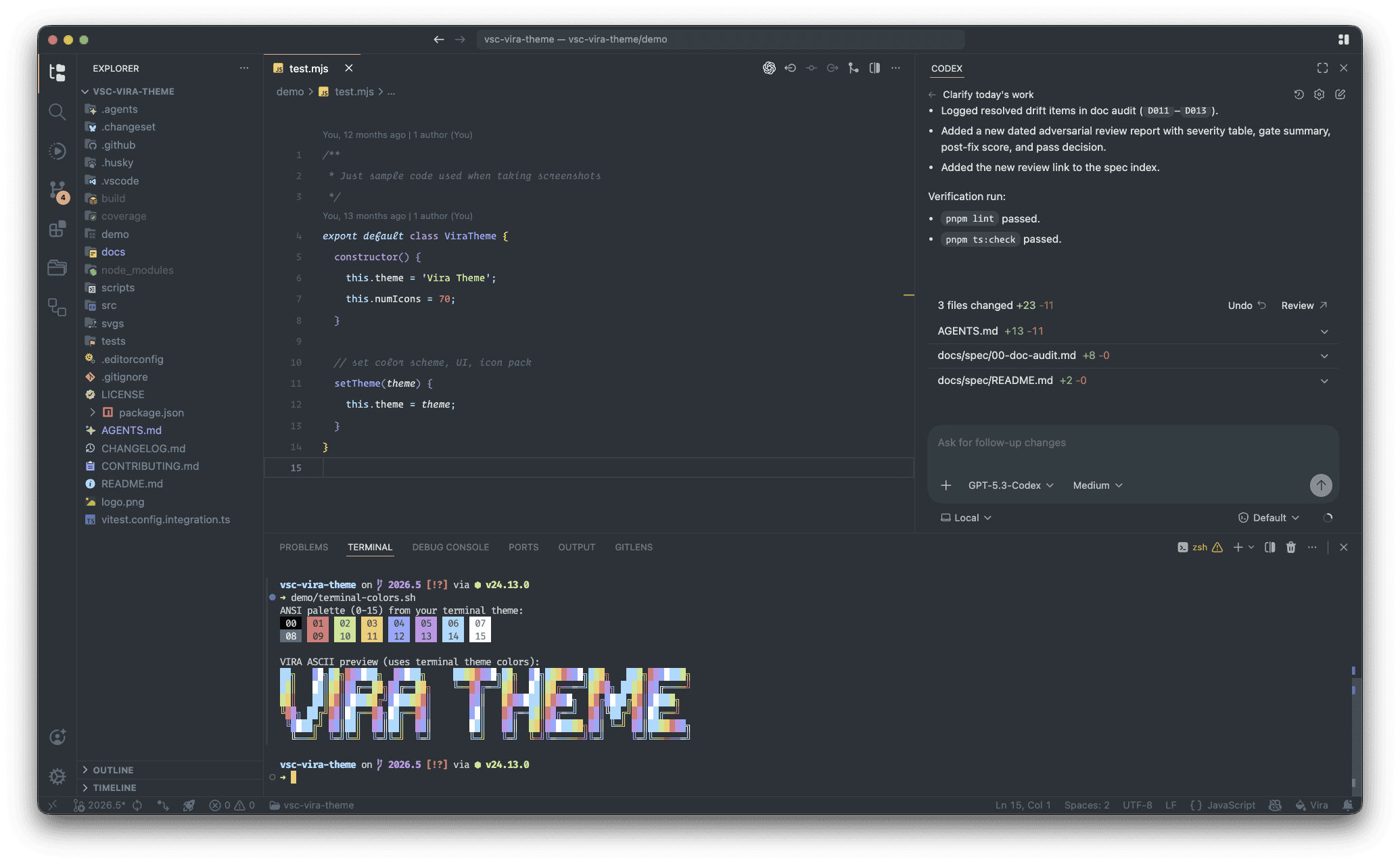Open the Source Control view with badge
This screenshot has width=1400, height=864.
[x=57, y=190]
